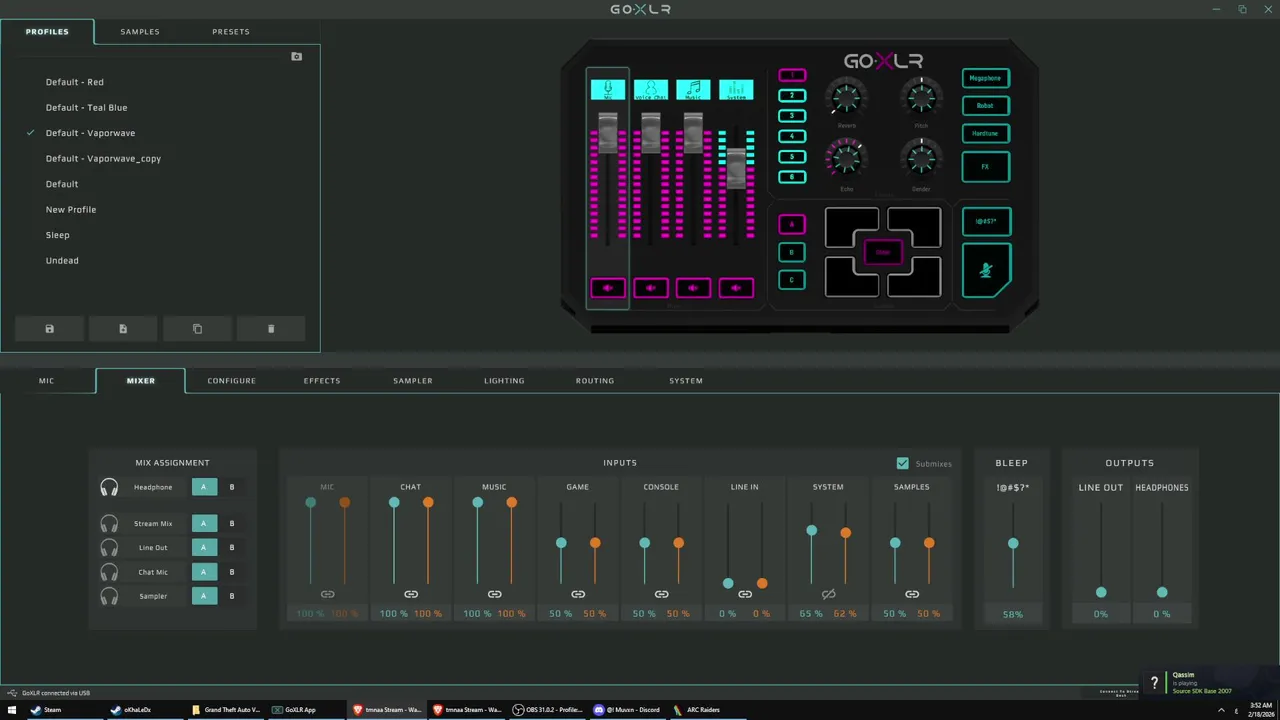Select effects preset 3 on the device

click(x=792, y=116)
